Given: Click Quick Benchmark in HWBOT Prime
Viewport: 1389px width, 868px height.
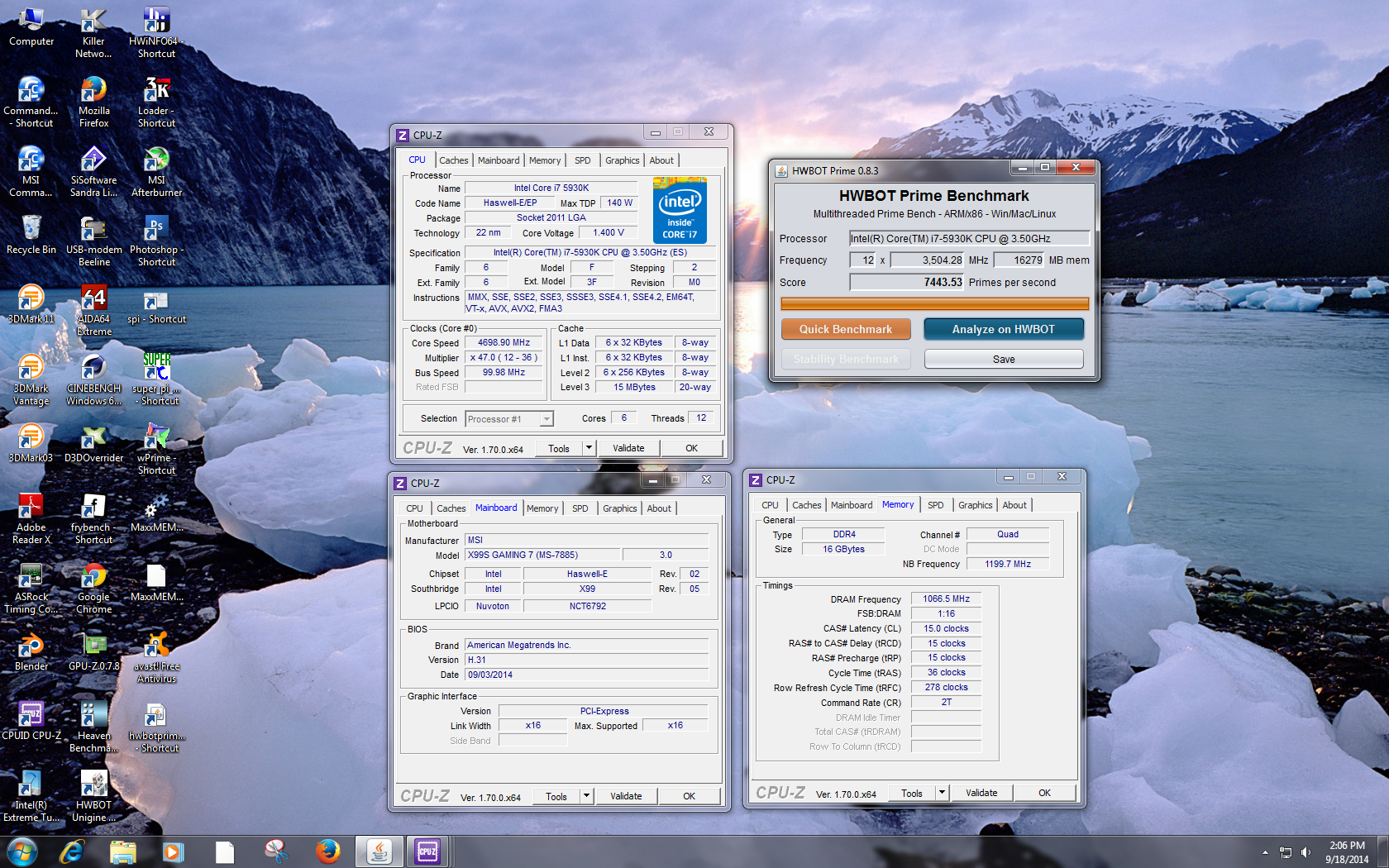Looking at the screenshot, I should pos(846,329).
